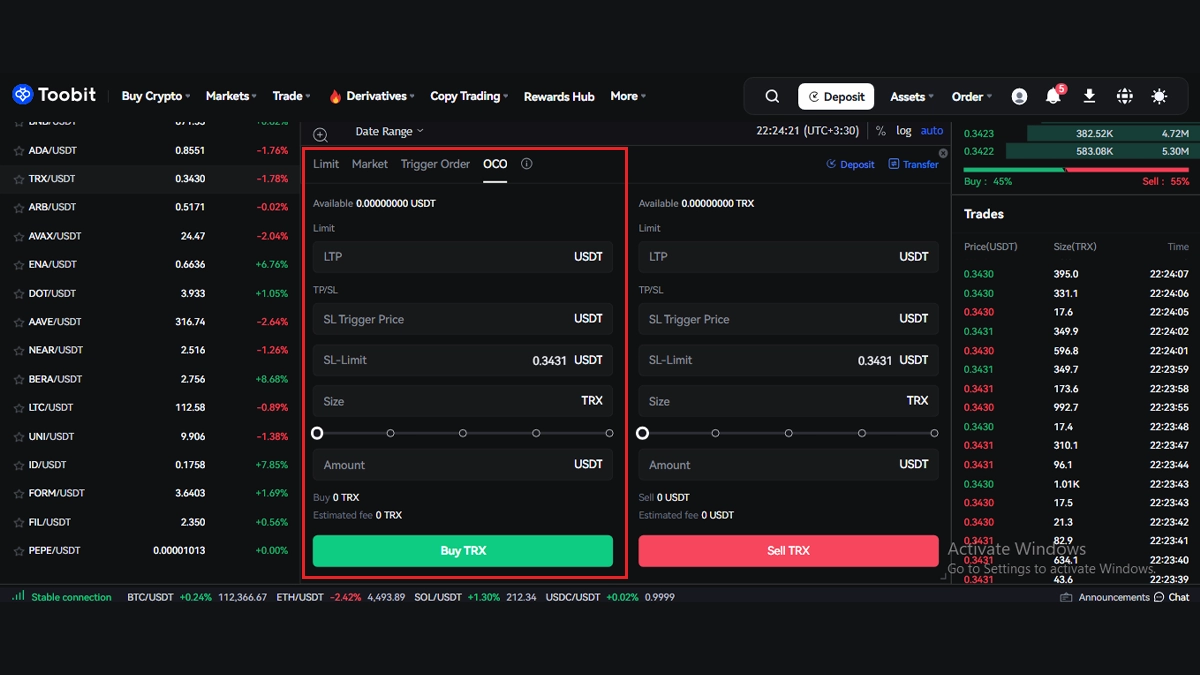The image size is (1200, 675).
Task: Favorite the BERA/USDT star
Action: pyautogui.click(x=19, y=380)
